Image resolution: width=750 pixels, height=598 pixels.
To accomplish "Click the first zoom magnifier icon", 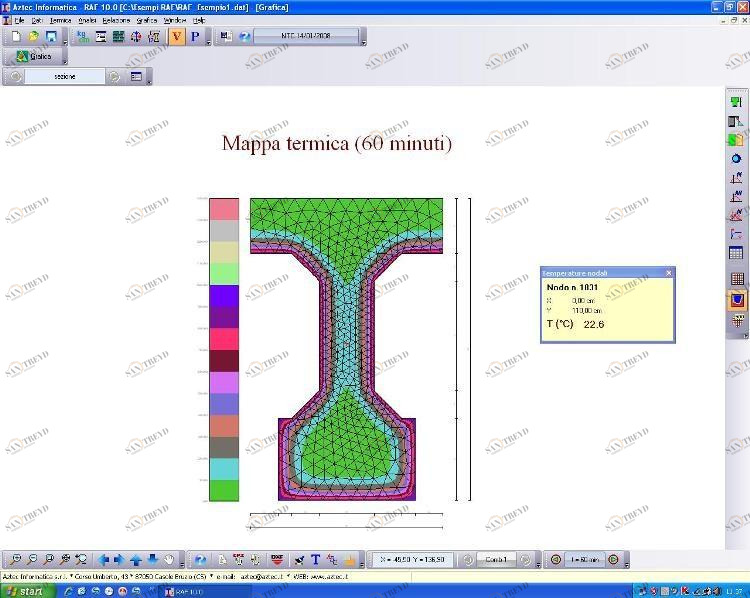I will (15, 560).
